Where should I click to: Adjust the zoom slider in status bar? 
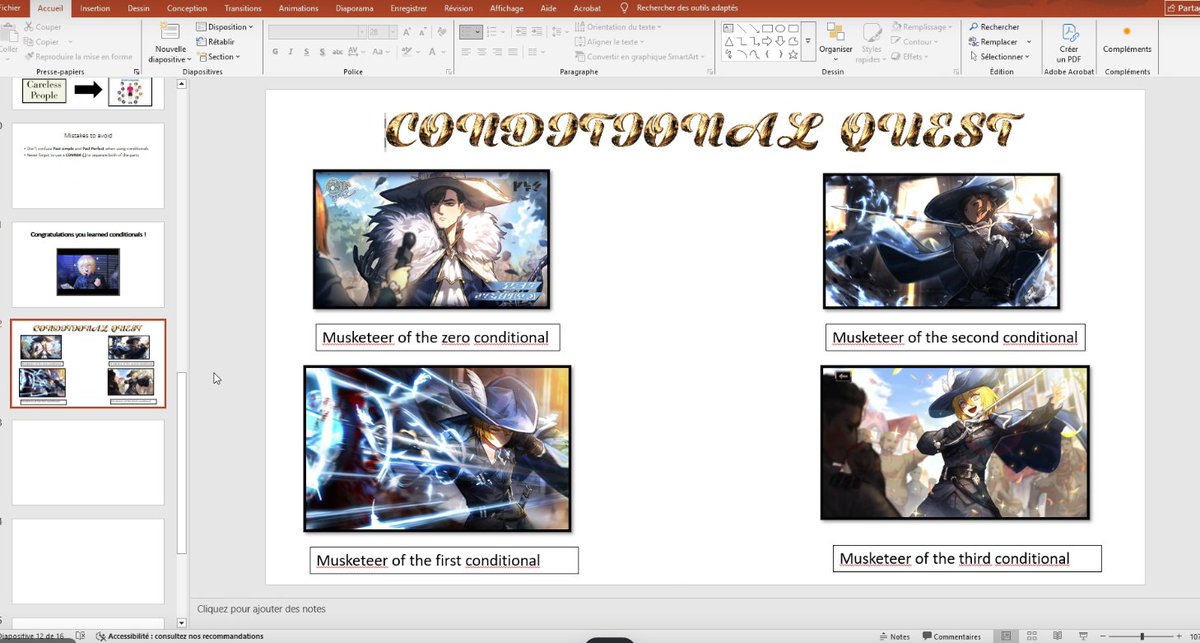[1141, 636]
